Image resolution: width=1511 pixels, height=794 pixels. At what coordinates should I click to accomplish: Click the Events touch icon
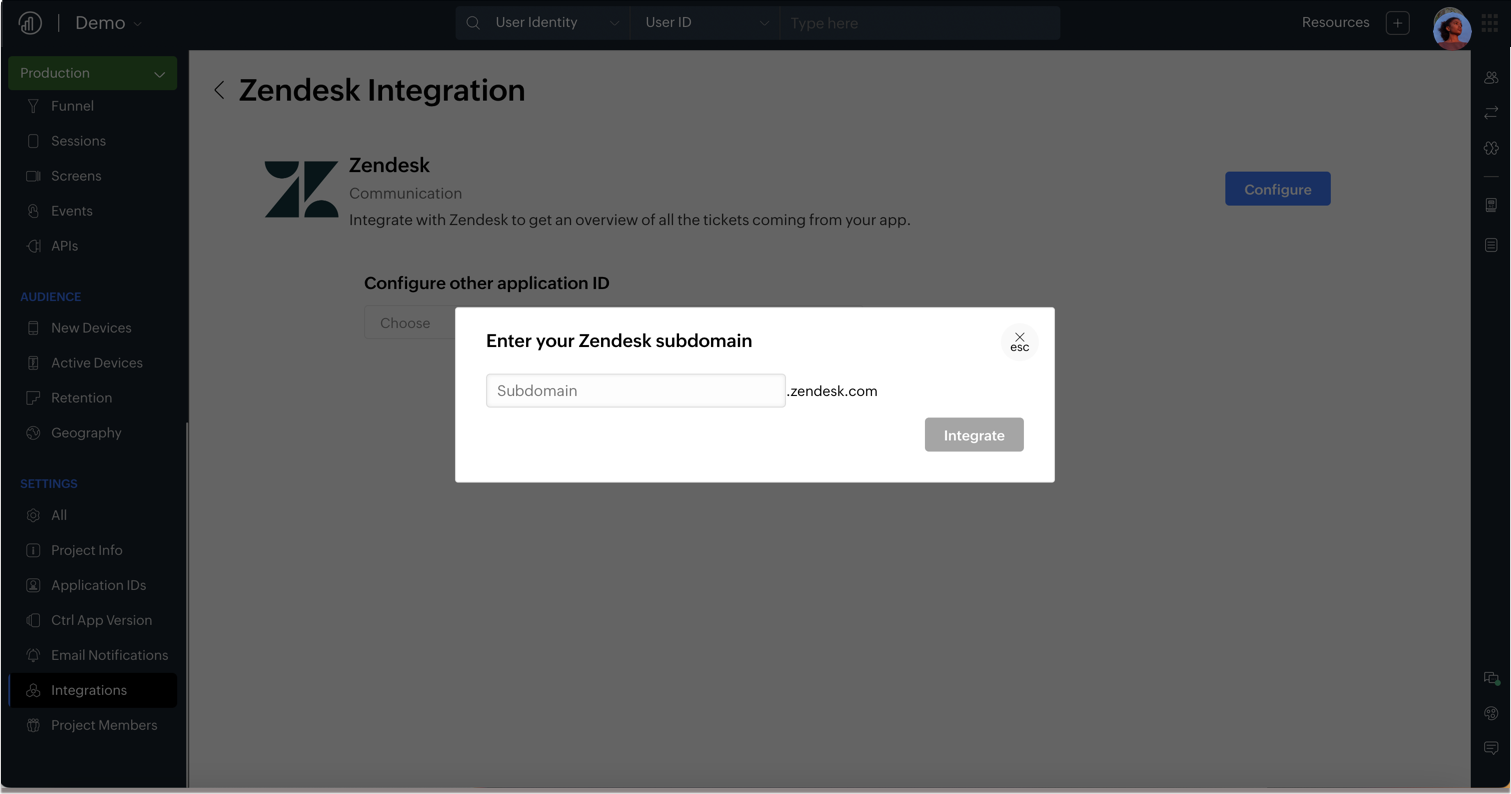coord(33,211)
